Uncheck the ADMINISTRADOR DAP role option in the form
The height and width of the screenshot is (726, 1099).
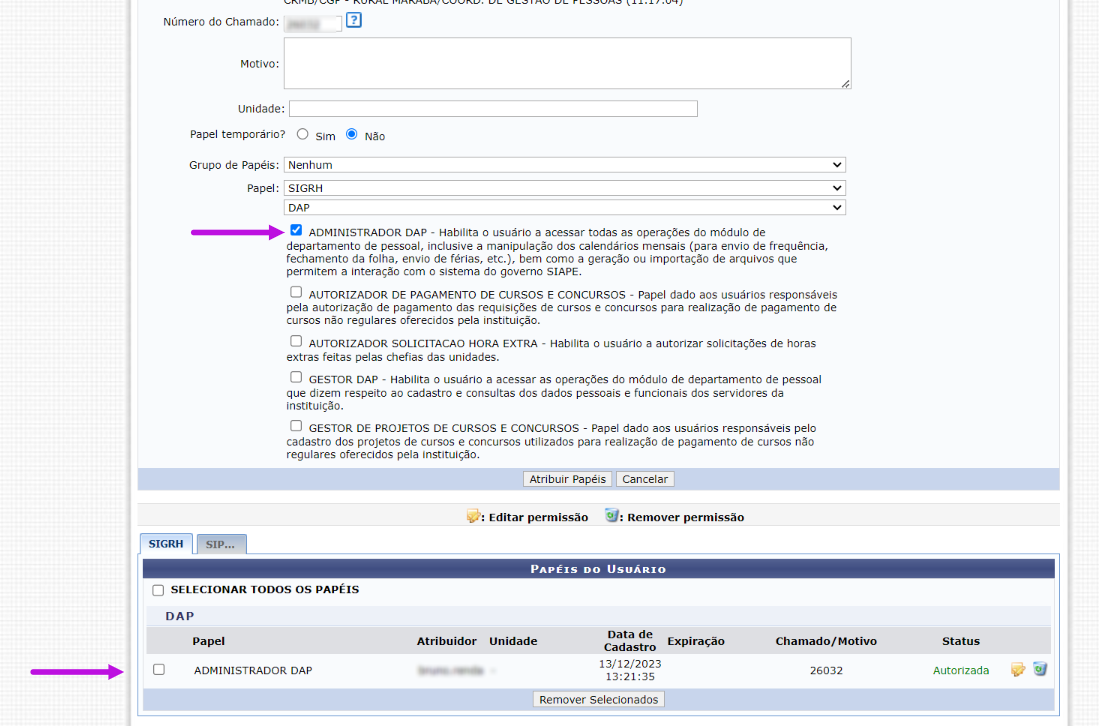coord(296,230)
